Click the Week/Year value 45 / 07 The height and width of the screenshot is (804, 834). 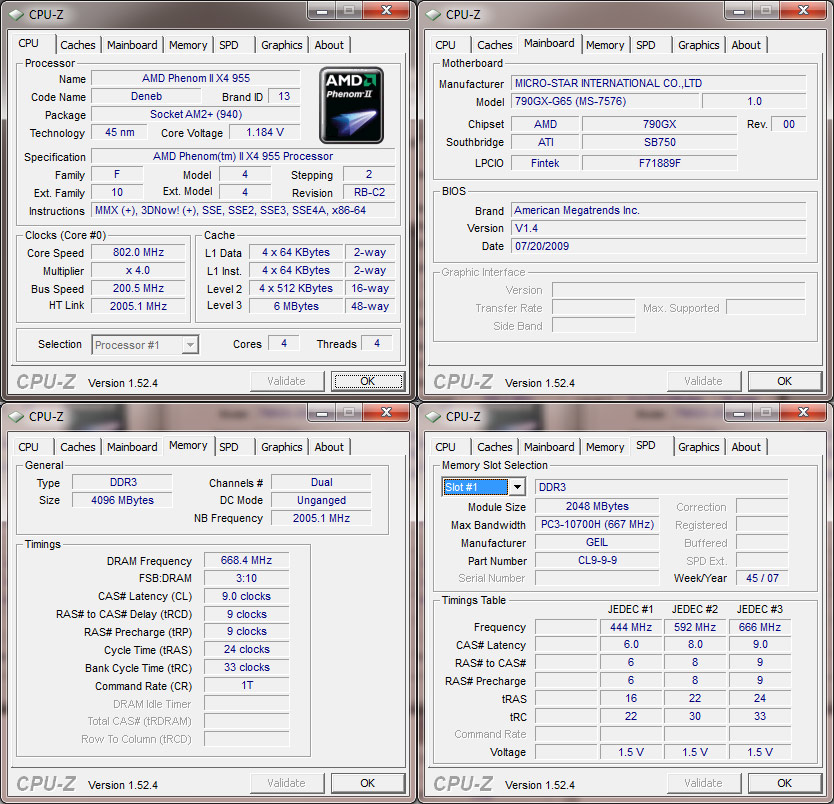(762, 578)
